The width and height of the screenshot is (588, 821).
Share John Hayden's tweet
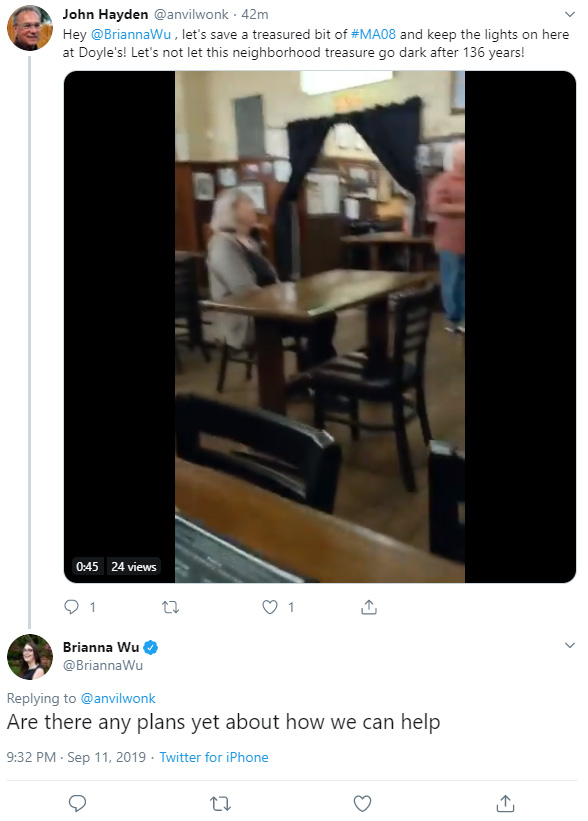(x=369, y=607)
